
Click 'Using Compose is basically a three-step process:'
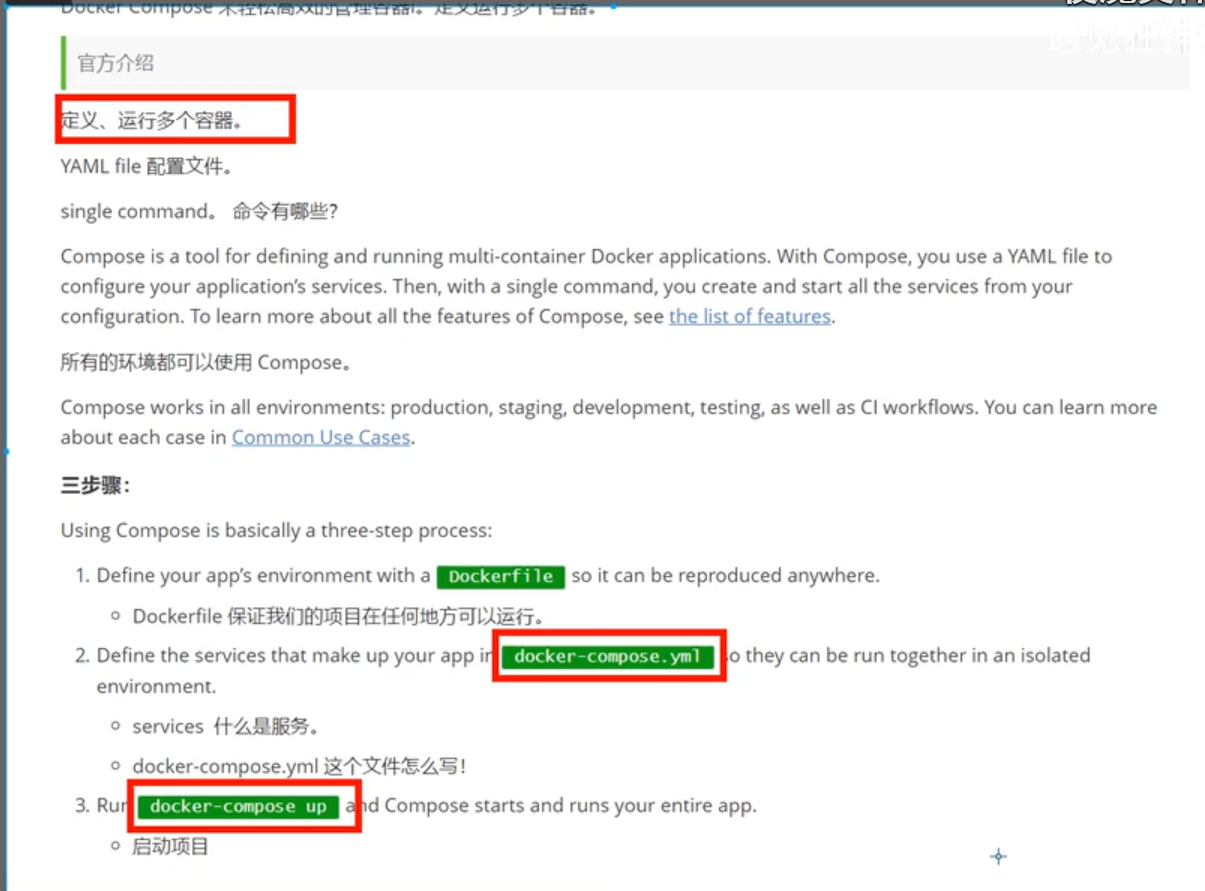pos(276,530)
